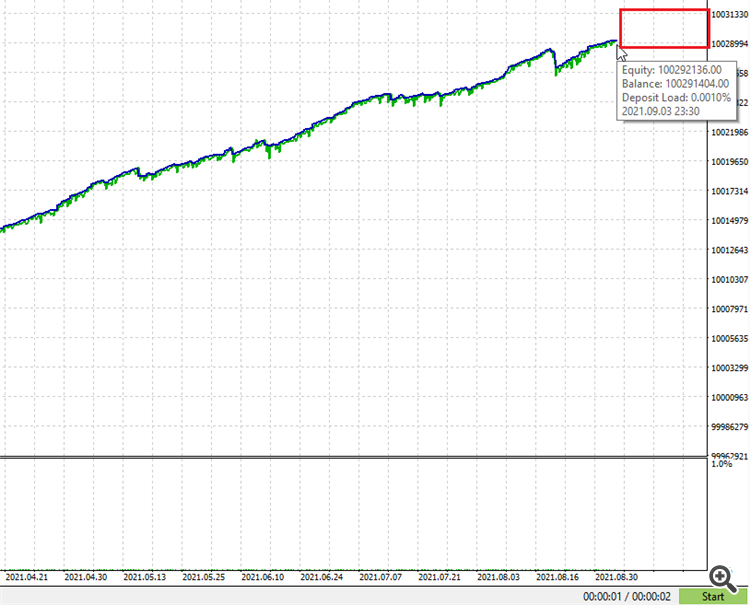Screen dimensions: 750x605
Task: Click the 2021.04.21 date label
Action: tap(27, 577)
